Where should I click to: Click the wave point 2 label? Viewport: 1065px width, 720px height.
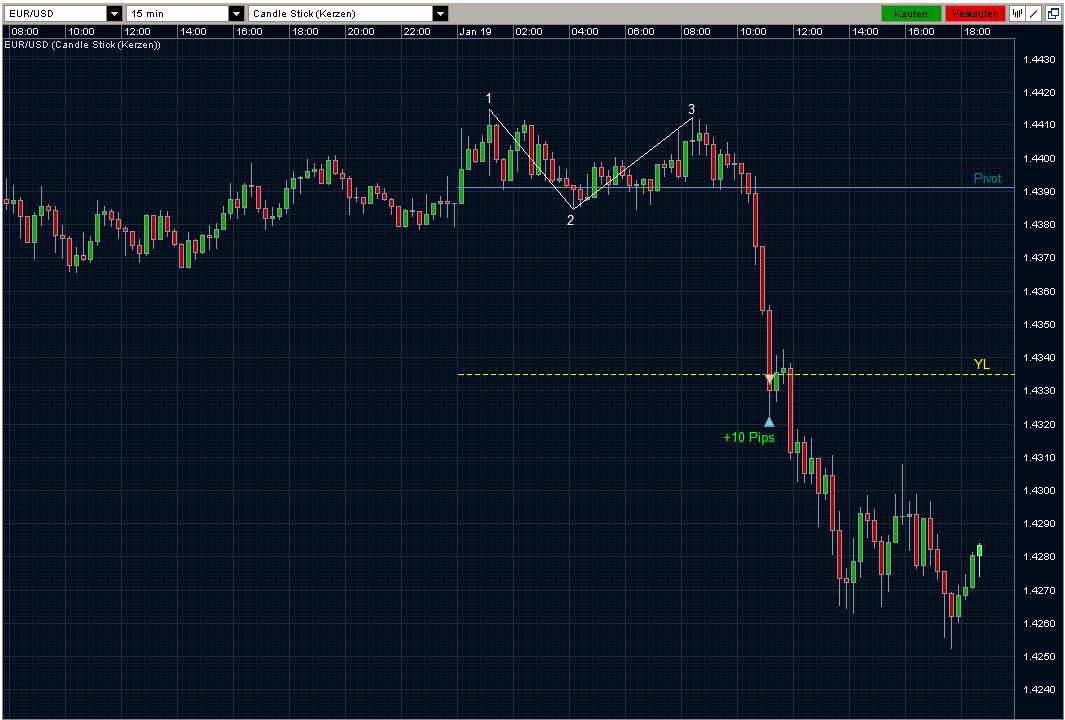tap(571, 220)
